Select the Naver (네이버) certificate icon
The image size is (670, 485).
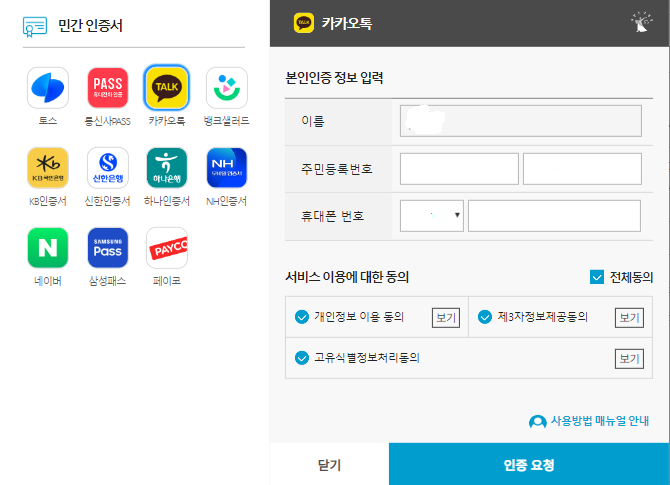click(x=48, y=248)
